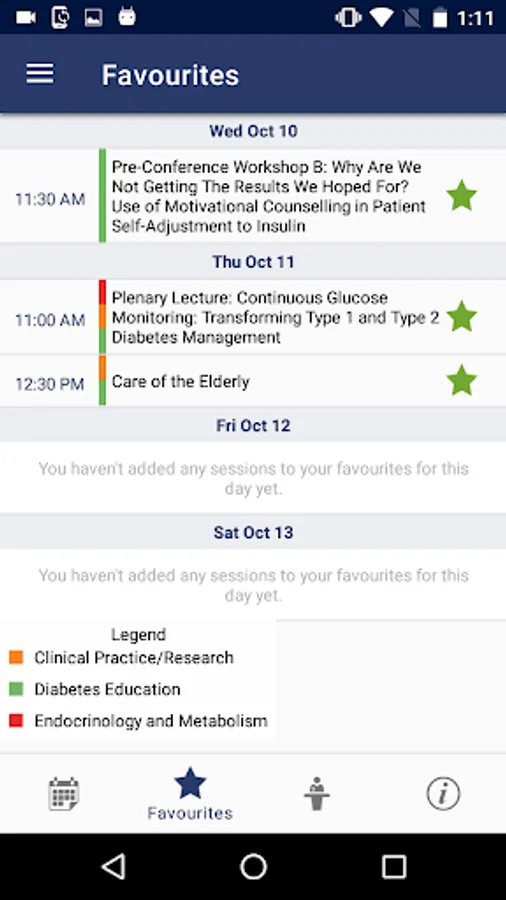
Task: Tap Android recent apps square button
Action: coord(394,866)
